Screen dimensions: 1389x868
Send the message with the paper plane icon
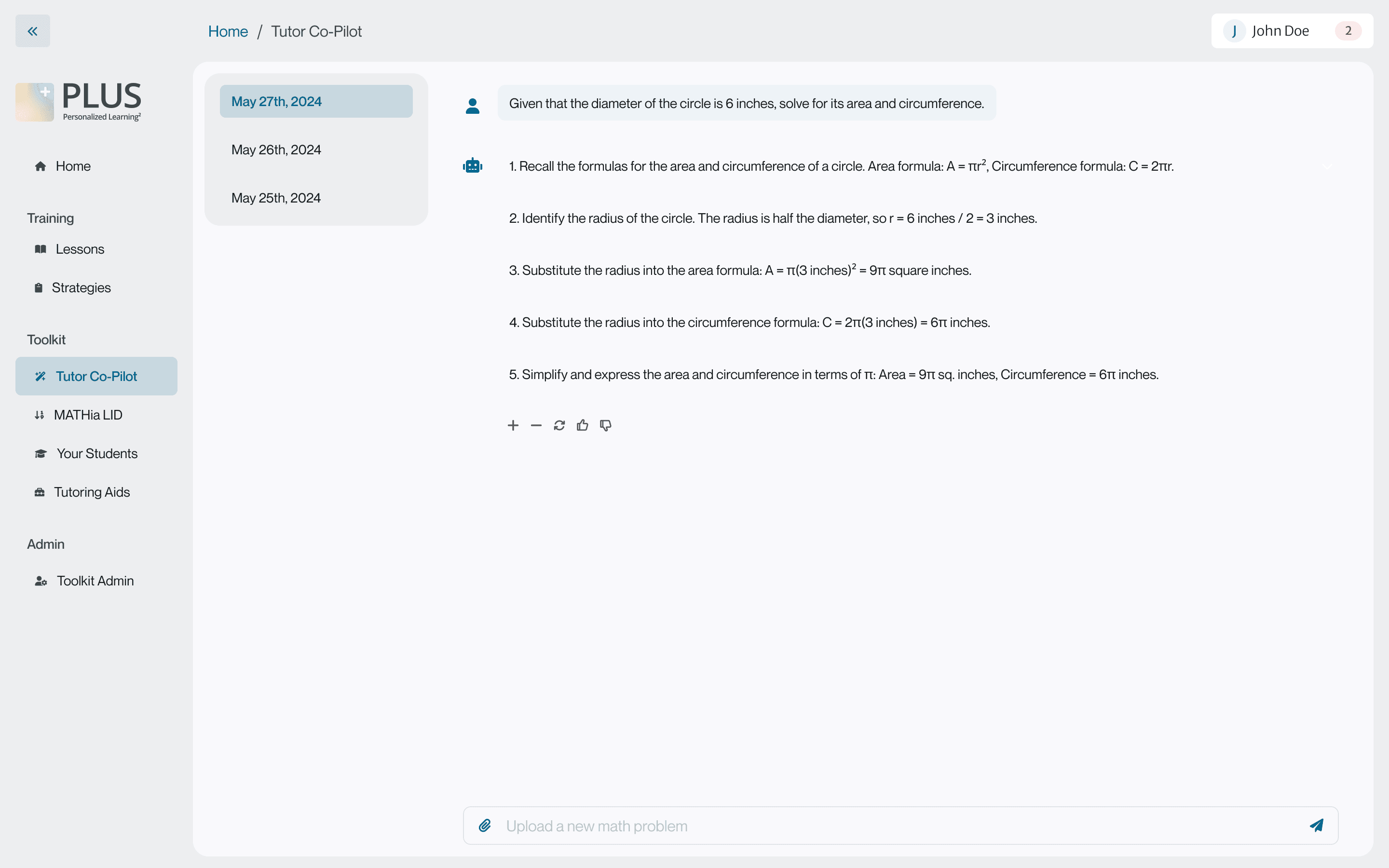1316,826
